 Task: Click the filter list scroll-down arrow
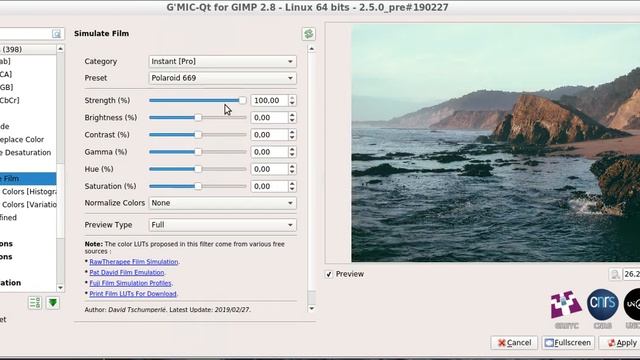60,288
